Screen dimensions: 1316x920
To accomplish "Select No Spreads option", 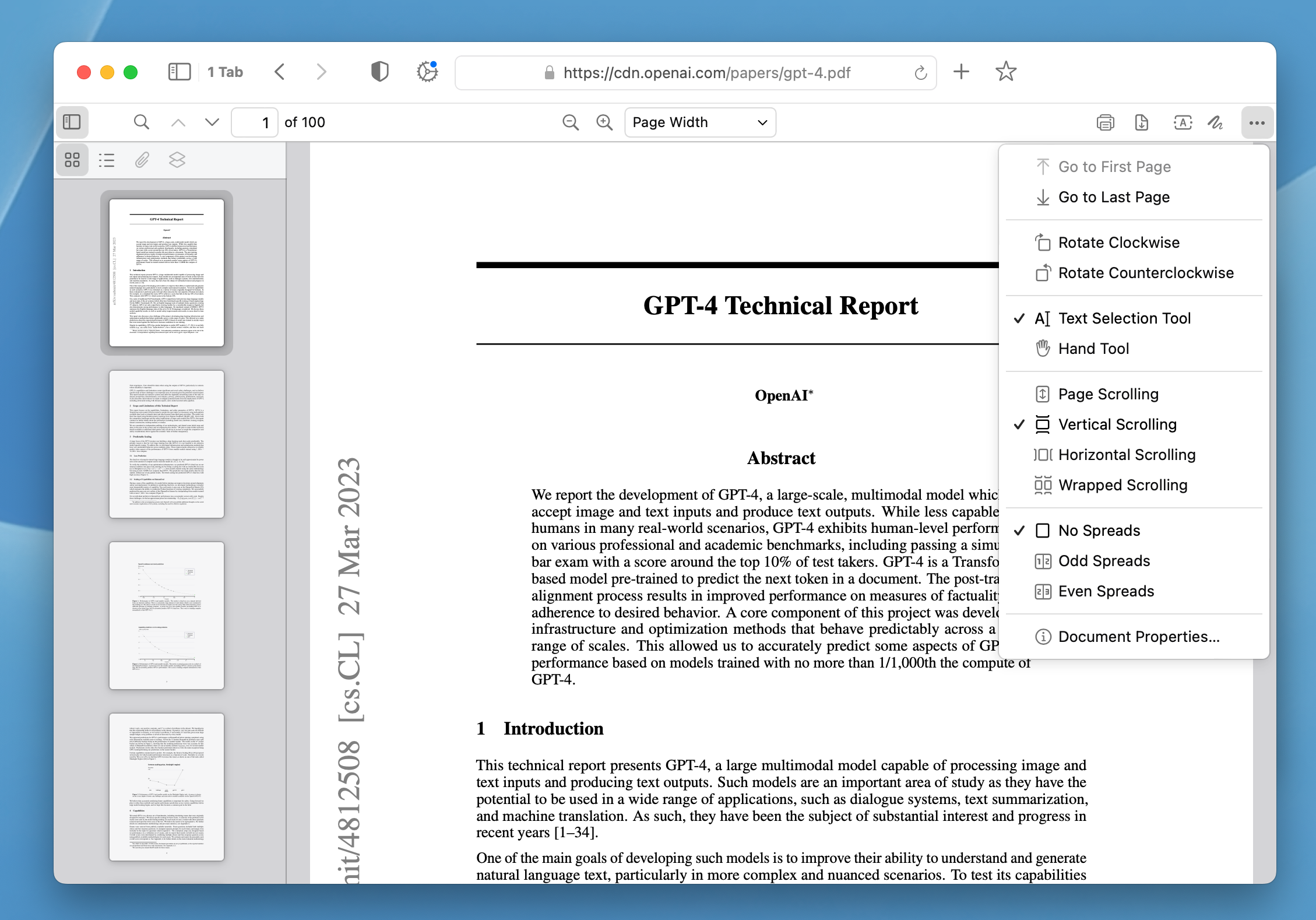I will click(x=1134, y=531).
